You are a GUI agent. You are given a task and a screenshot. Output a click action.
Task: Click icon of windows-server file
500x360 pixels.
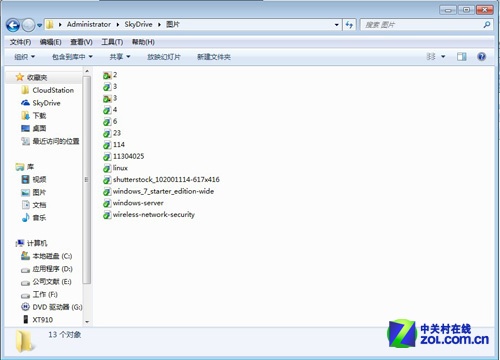click(107, 203)
